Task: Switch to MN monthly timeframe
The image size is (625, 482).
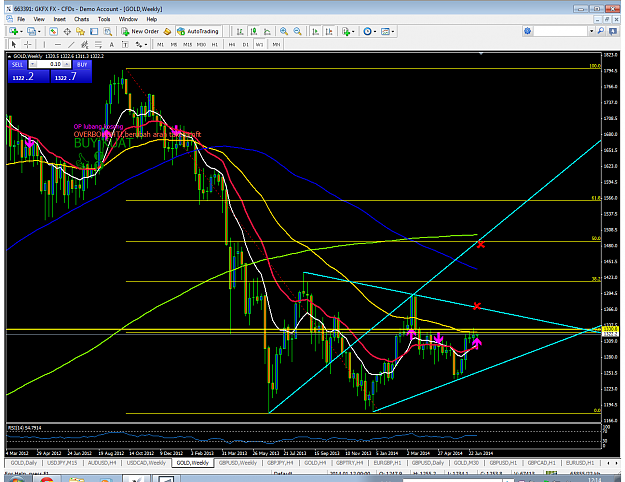Action: pyautogui.click(x=276, y=45)
